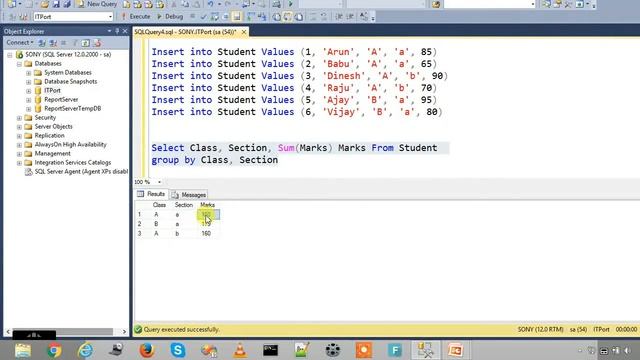Expand the ReportServerTempDB node
The image size is (640, 360).
[29, 109]
